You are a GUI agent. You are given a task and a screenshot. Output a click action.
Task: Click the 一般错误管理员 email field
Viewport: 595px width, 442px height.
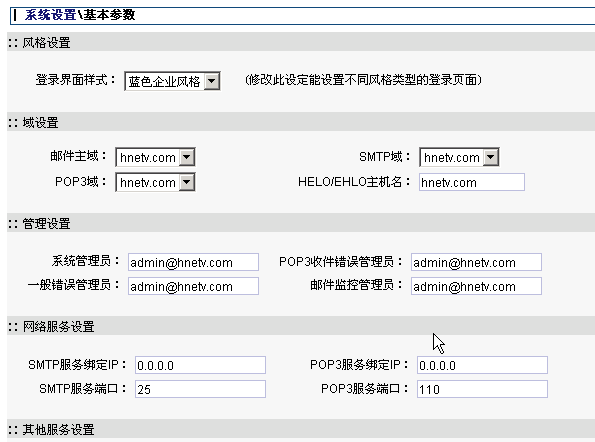pos(194,286)
